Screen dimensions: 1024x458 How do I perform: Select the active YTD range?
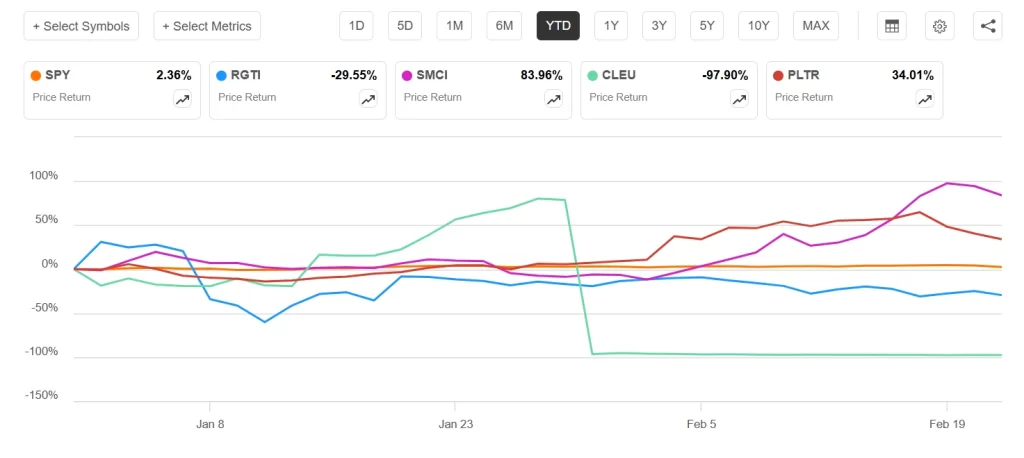pyautogui.click(x=558, y=26)
